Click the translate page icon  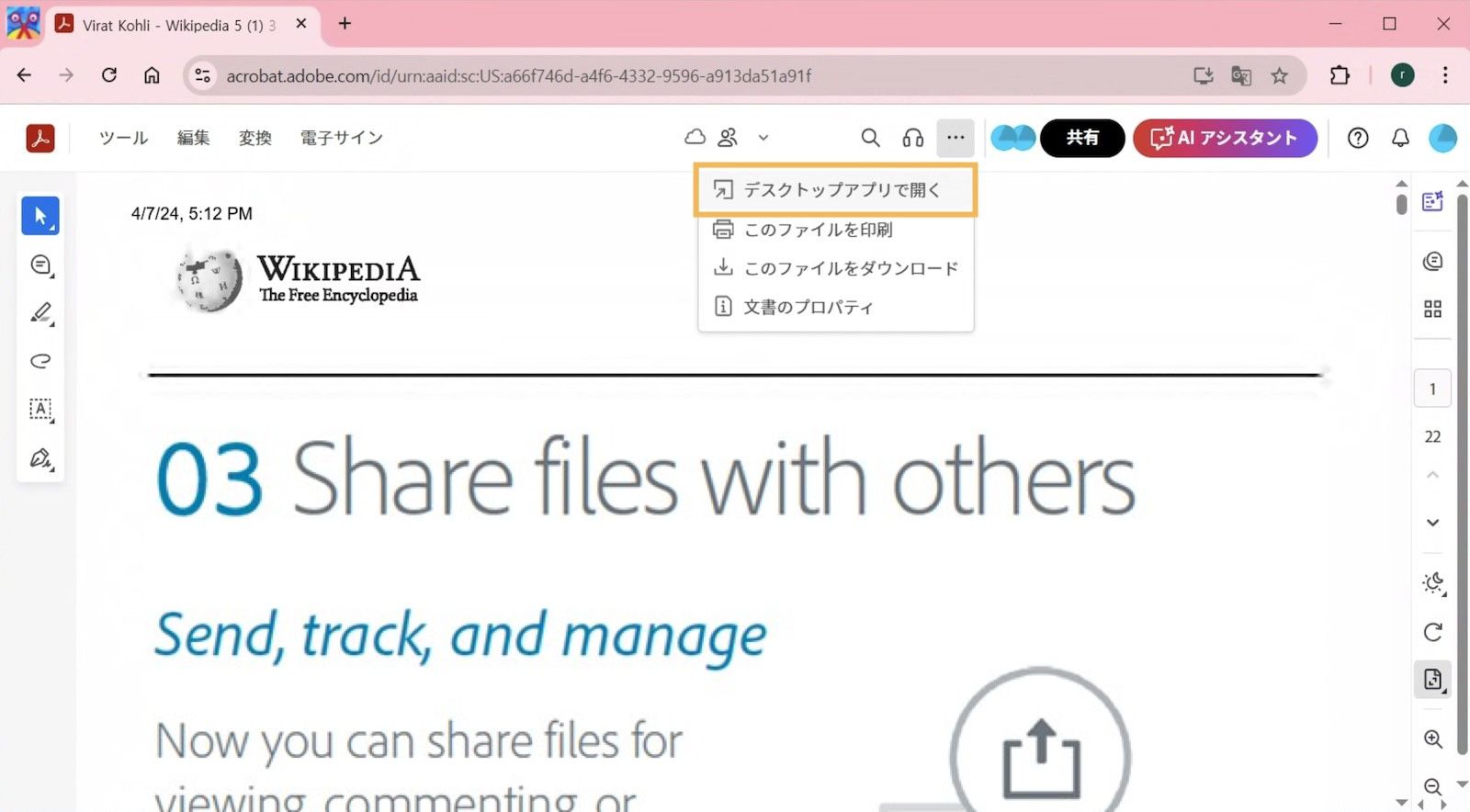(1241, 75)
